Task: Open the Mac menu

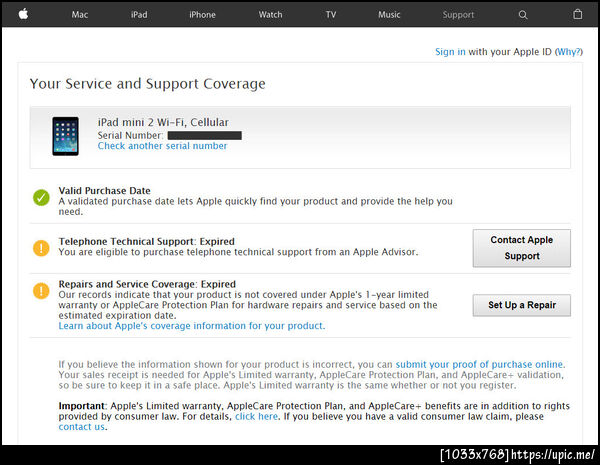Action: pos(80,15)
